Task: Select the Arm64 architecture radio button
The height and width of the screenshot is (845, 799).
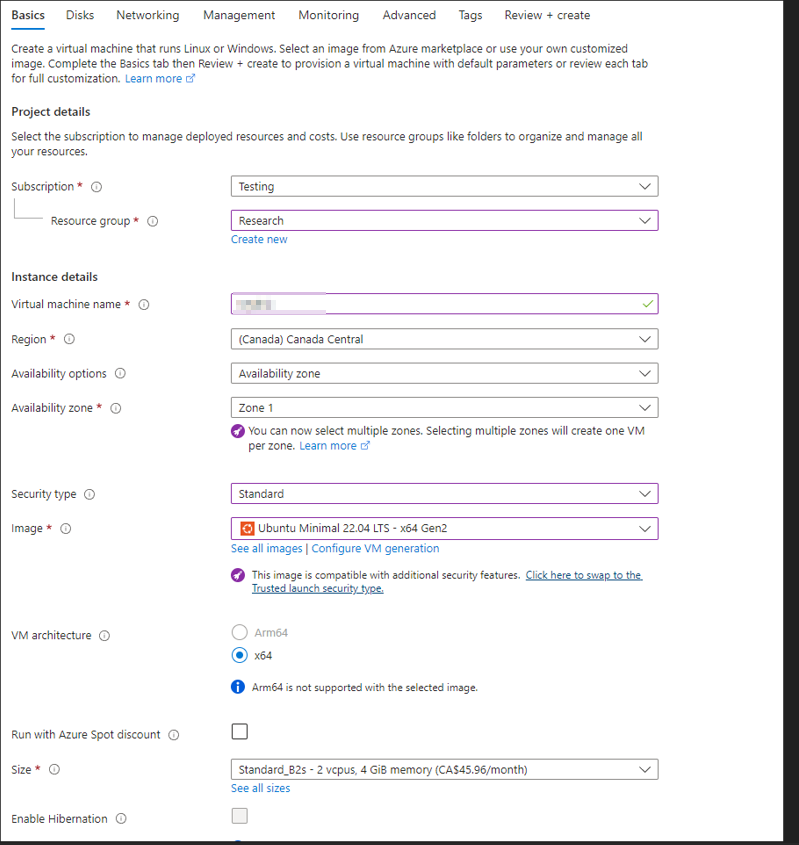Action: click(x=239, y=632)
